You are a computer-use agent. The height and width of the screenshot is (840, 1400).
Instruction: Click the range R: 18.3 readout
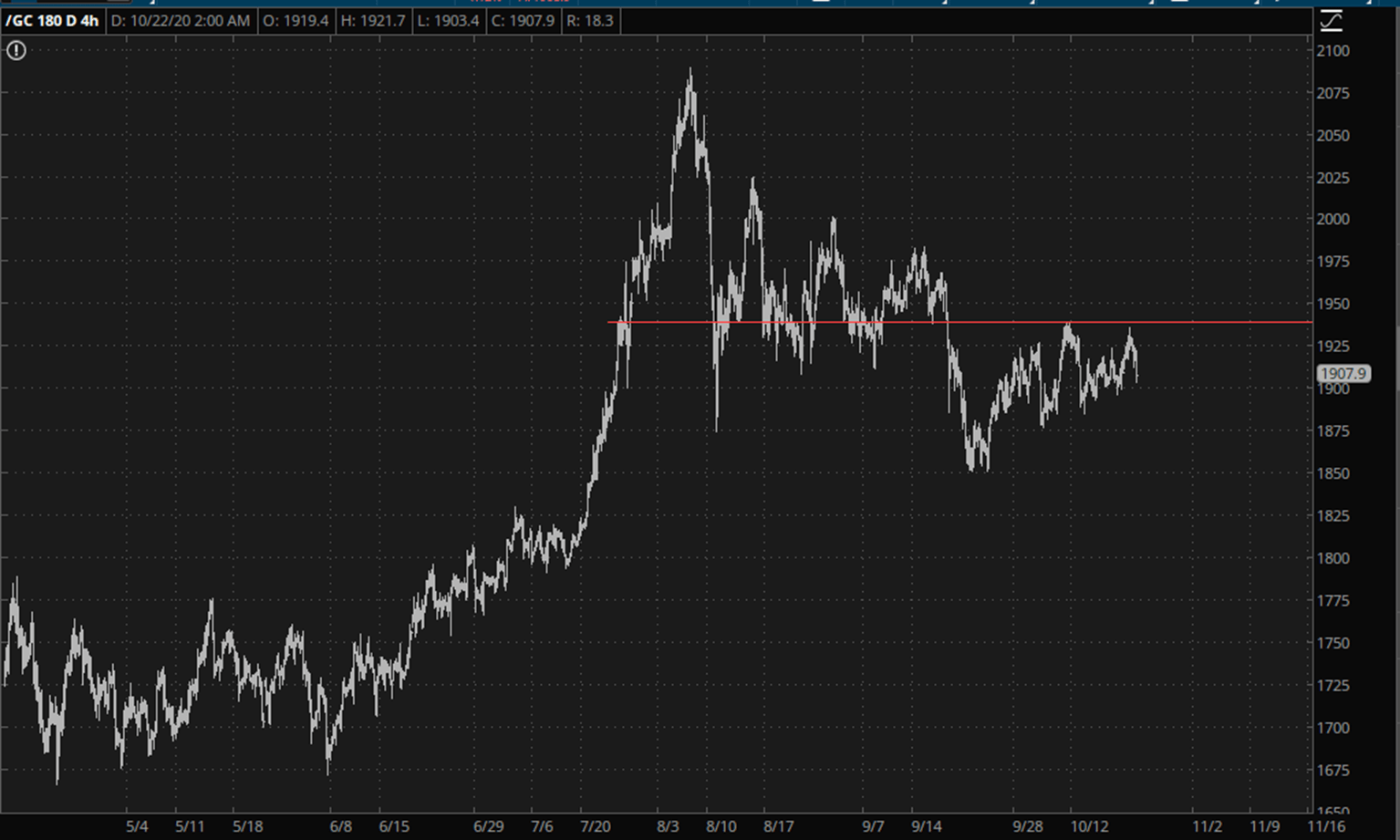pyautogui.click(x=589, y=20)
